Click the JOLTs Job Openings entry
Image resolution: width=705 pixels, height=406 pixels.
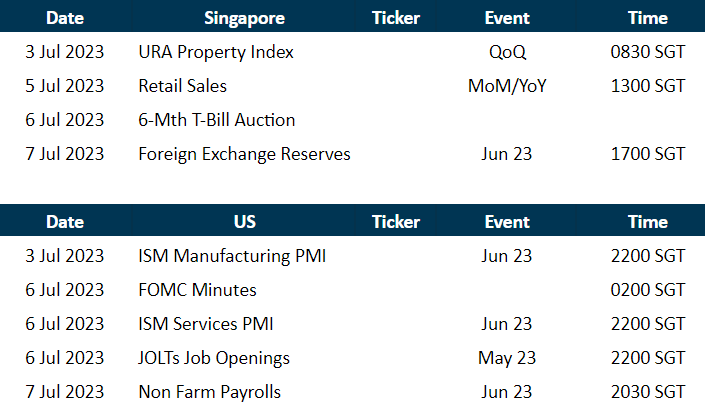[x=214, y=358]
